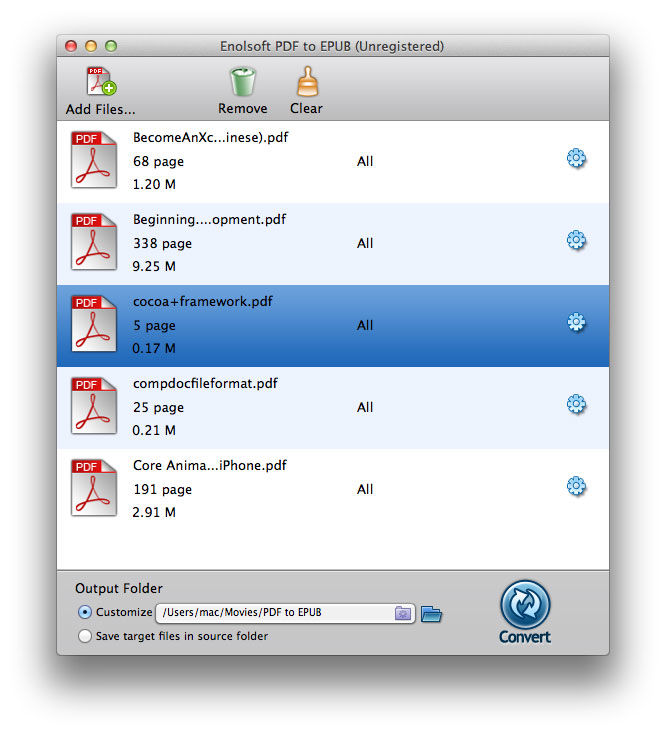The height and width of the screenshot is (734, 666).
Task: Click the 338 page label
Action: tap(162, 243)
